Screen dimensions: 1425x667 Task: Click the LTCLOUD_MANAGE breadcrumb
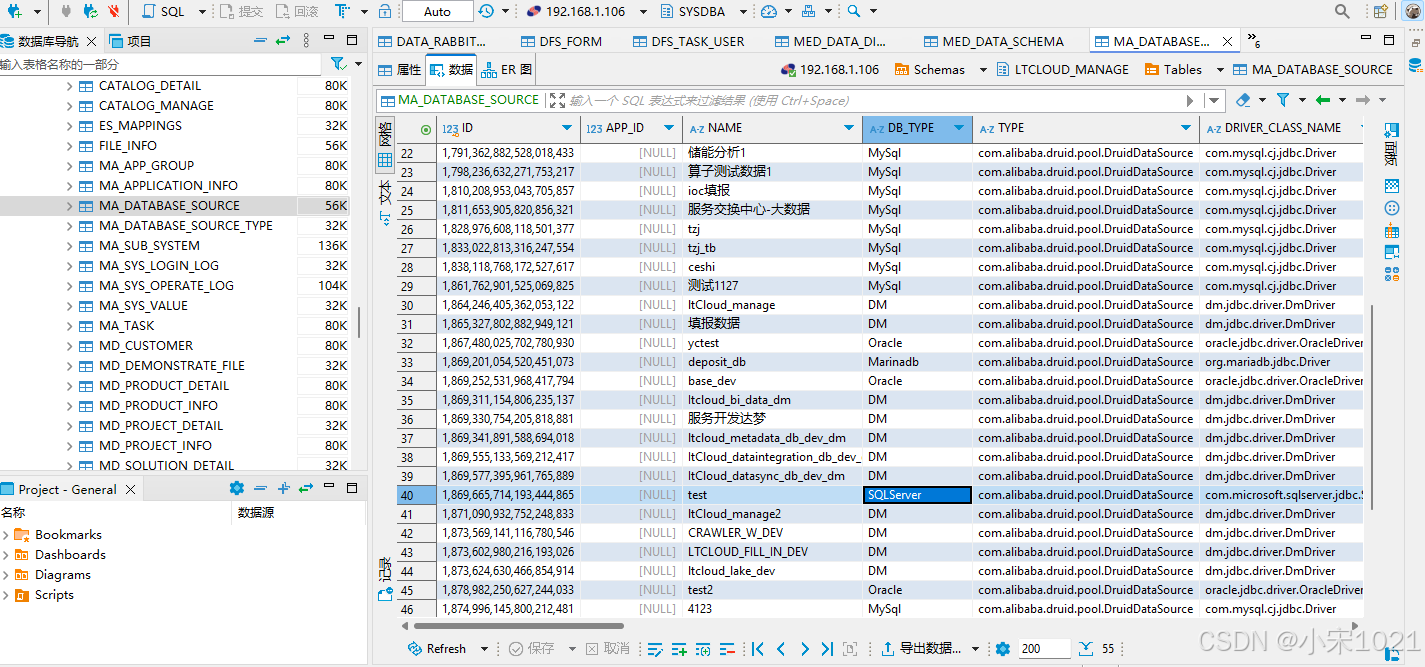click(1062, 69)
